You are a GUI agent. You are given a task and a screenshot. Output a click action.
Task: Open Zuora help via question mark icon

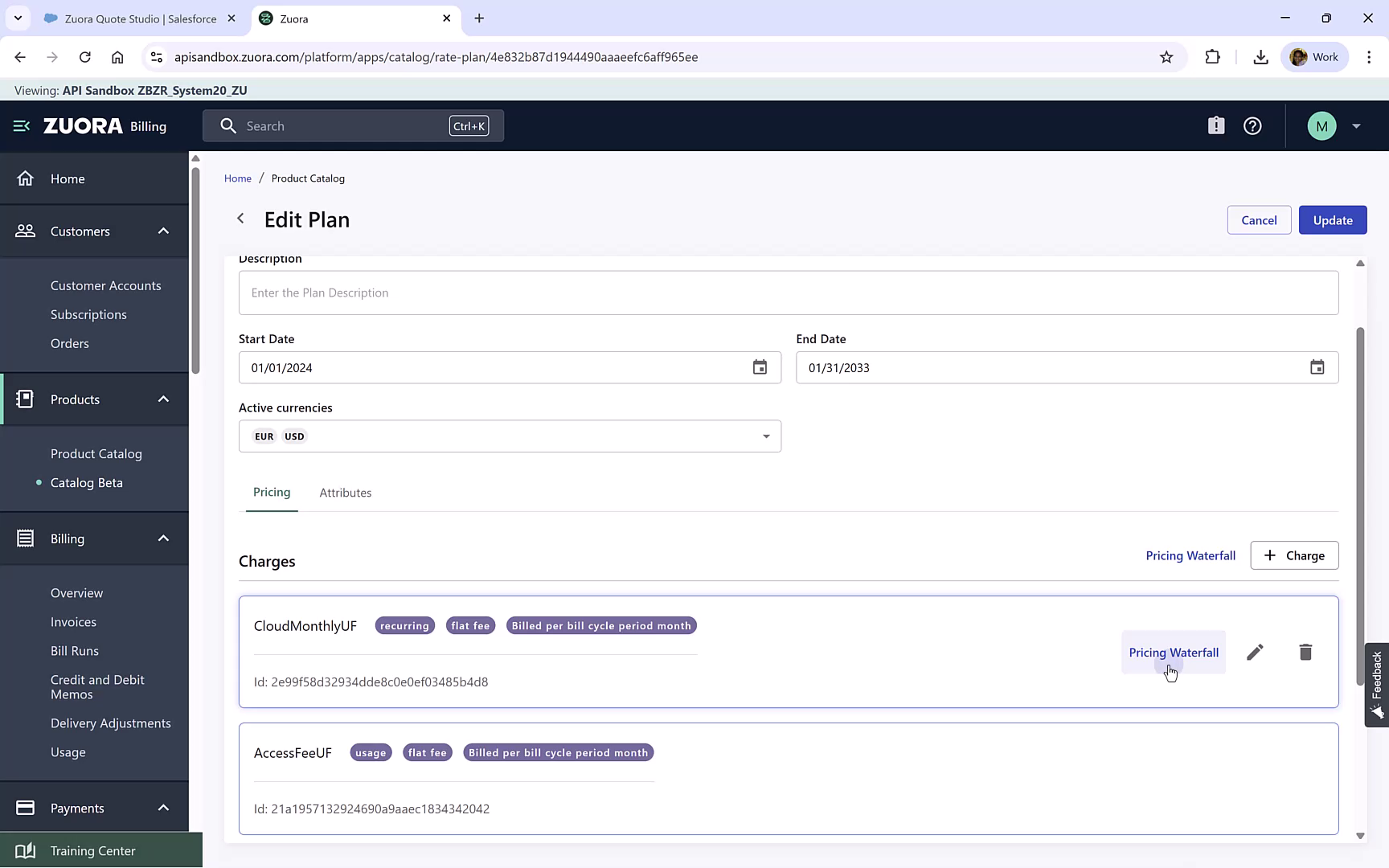1252,125
